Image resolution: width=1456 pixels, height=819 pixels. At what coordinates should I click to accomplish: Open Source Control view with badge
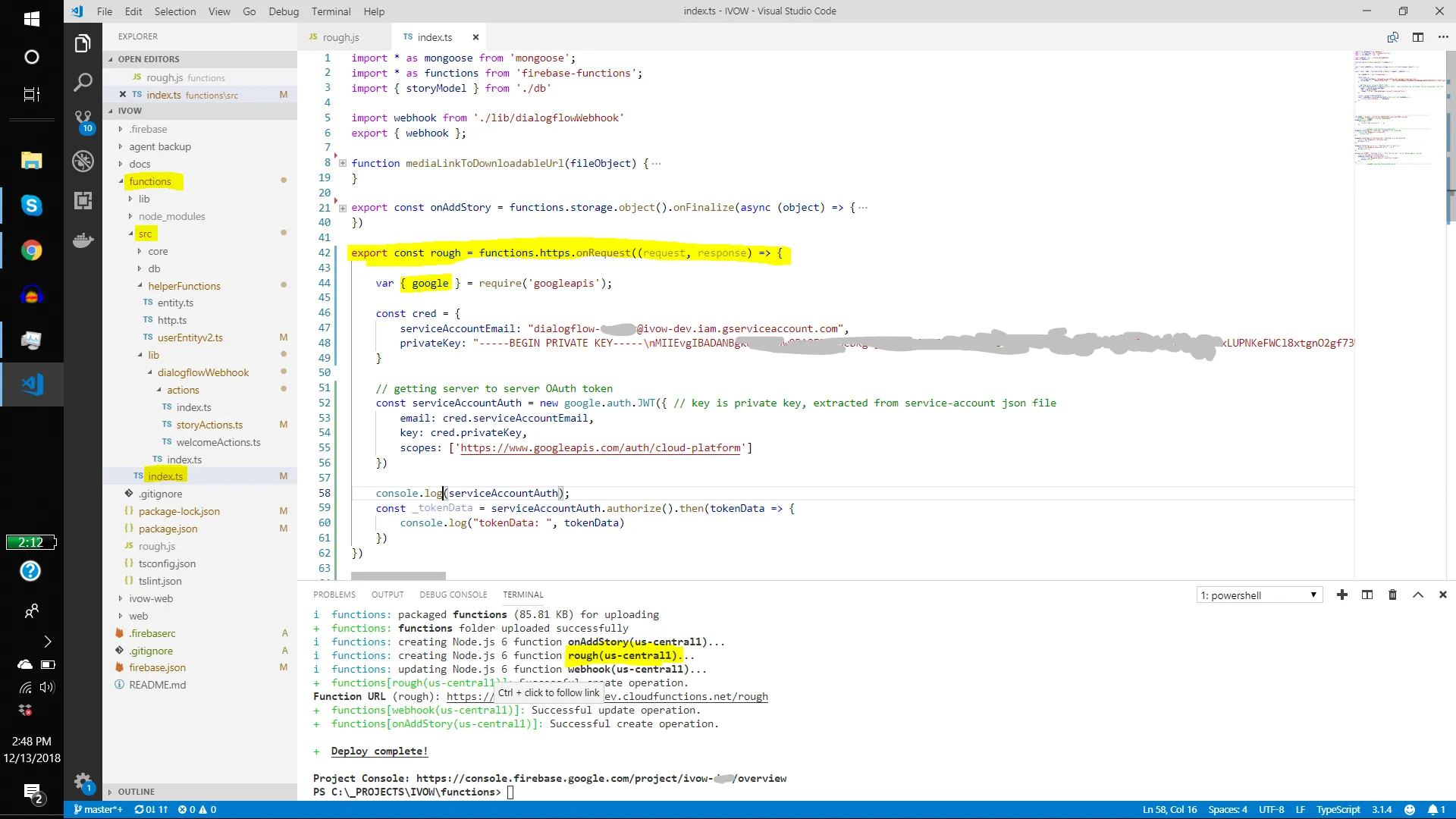(x=83, y=119)
